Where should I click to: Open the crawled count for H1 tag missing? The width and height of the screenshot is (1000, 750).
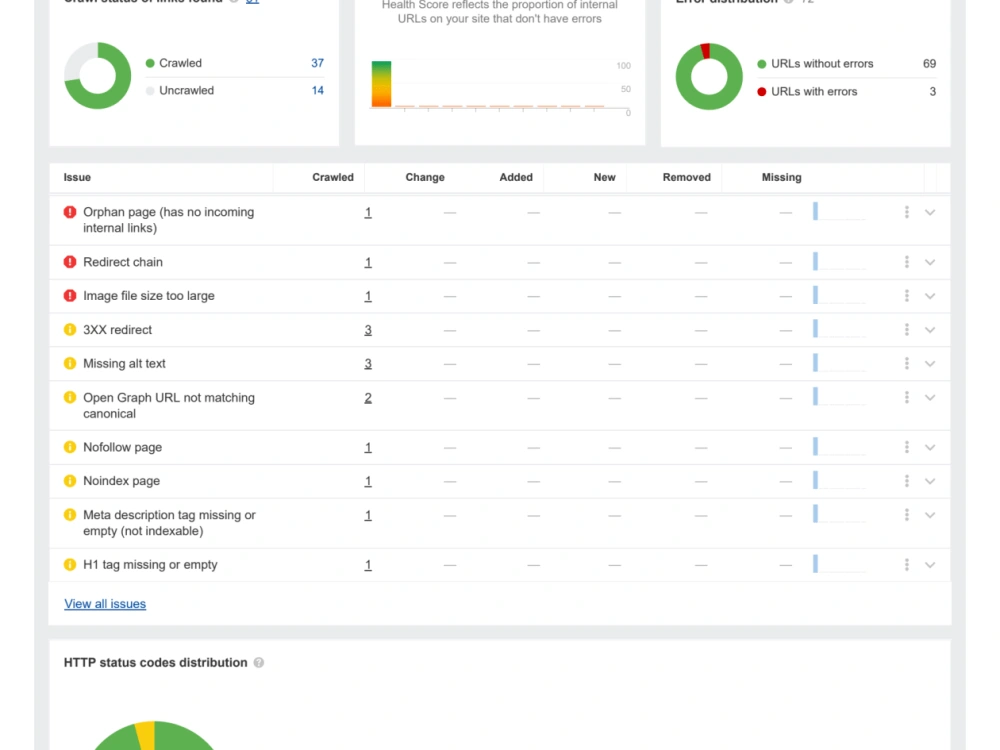click(x=368, y=564)
